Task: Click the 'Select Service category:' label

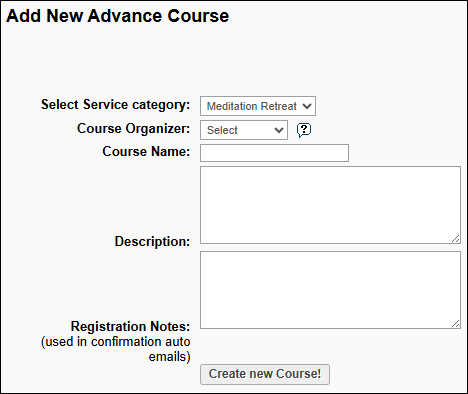Action: pos(115,105)
